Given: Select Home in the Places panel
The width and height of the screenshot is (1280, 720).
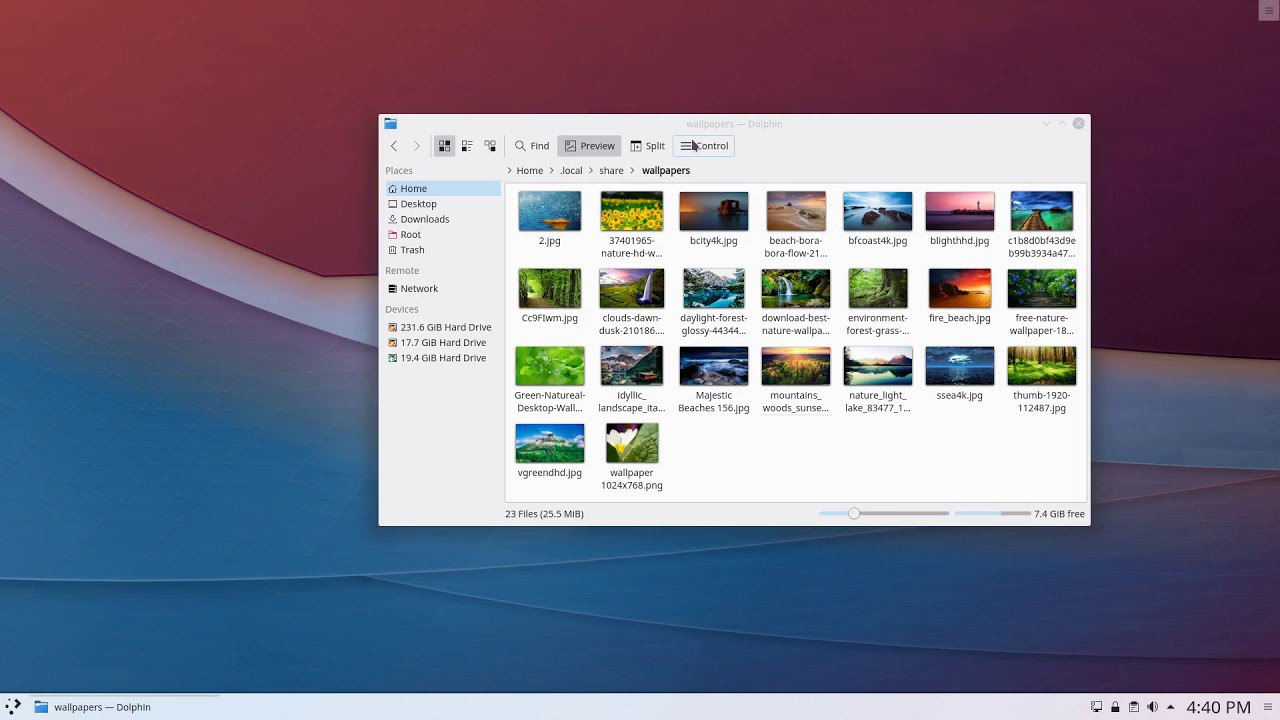Looking at the screenshot, I should pos(443,188).
